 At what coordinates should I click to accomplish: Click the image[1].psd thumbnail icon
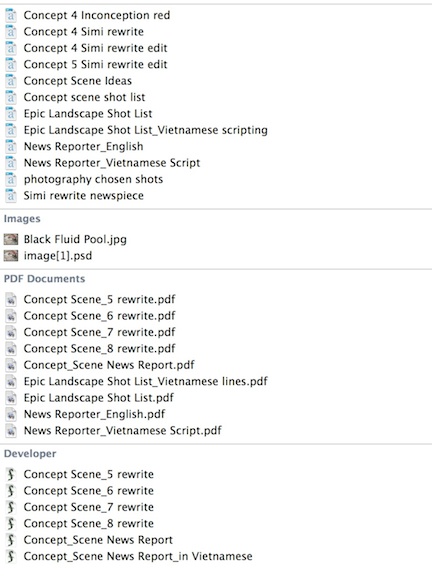click(x=11, y=256)
